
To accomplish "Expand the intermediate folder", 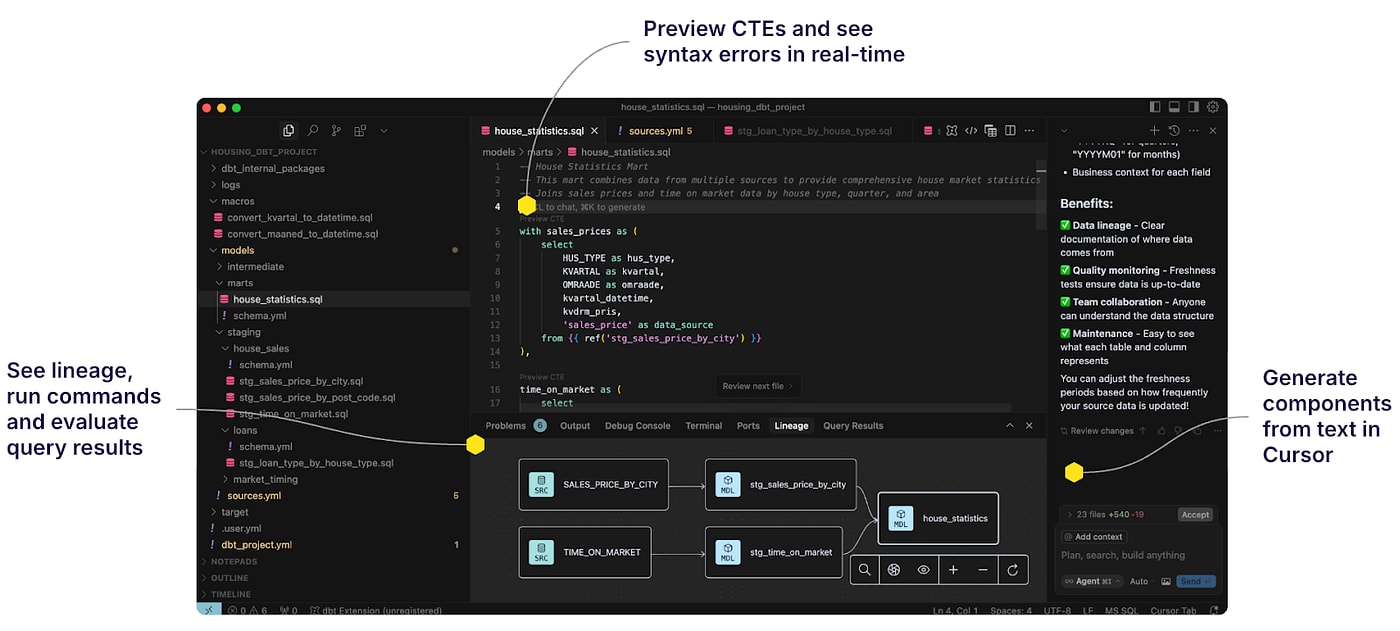I will [x=255, y=266].
